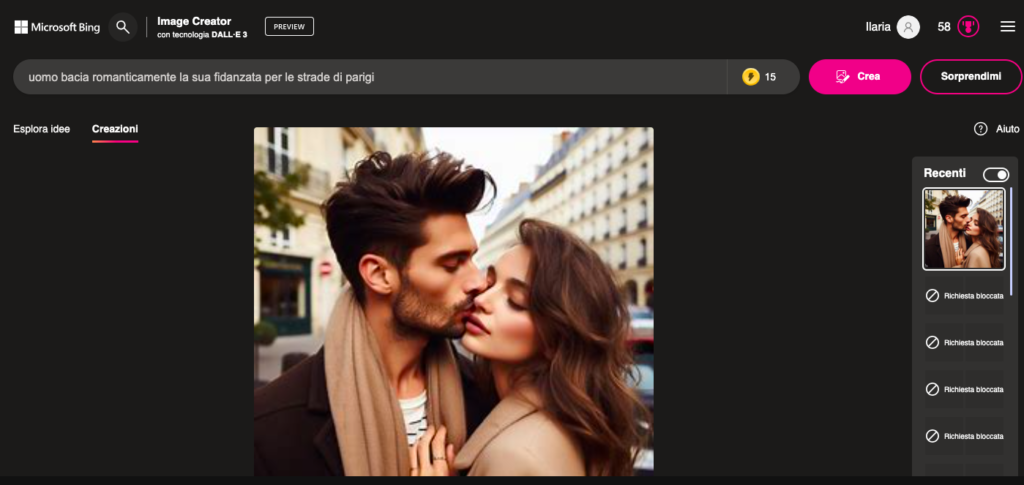Click the PREVIEW badge
Image resolution: width=1024 pixels, height=485 pixels.
[x=289, y=27]
